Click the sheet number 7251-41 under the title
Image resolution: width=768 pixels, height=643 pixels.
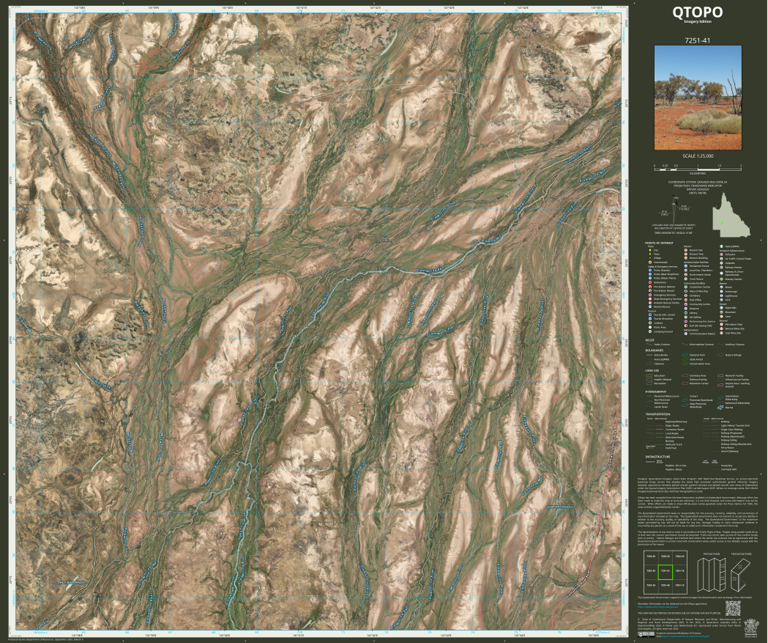click(x=697, y=41)
